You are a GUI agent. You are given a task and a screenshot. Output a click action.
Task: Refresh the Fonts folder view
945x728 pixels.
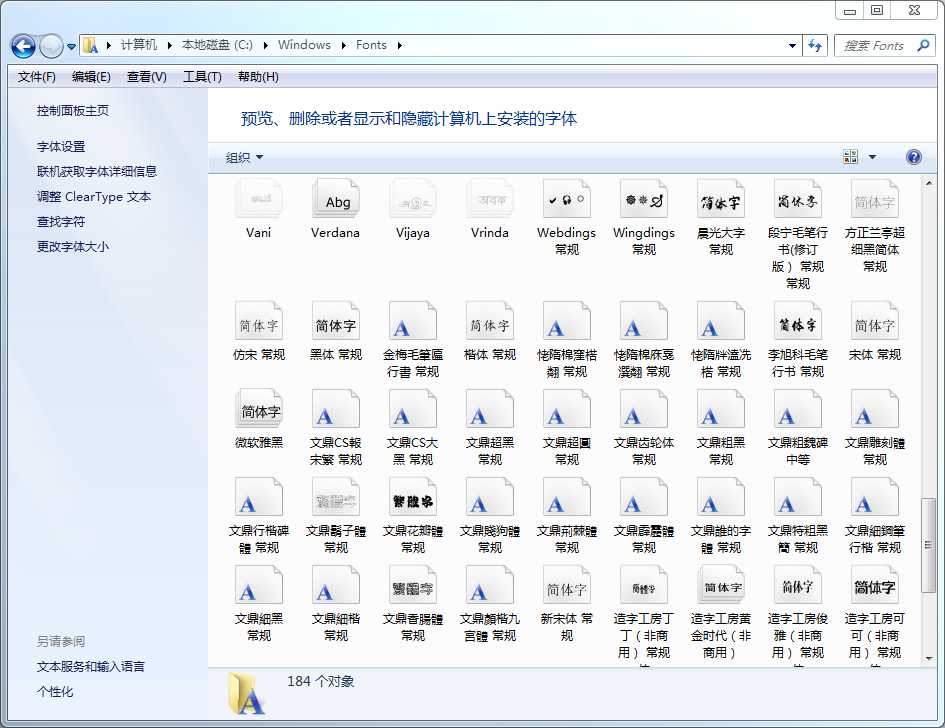point(815,45)
